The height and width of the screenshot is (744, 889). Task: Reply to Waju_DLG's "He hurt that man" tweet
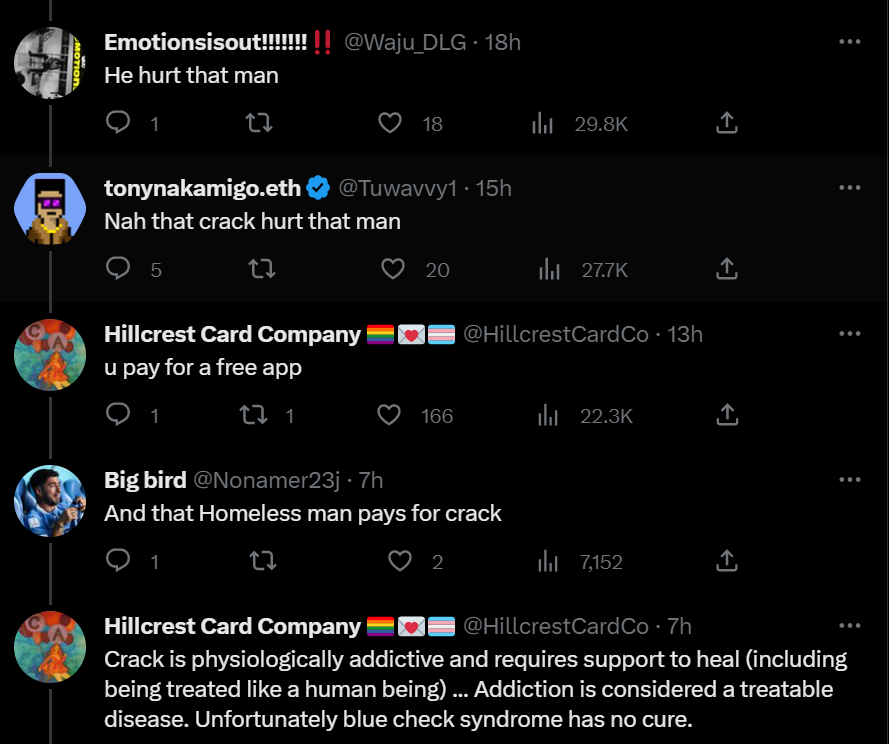(x=118, y=123)
